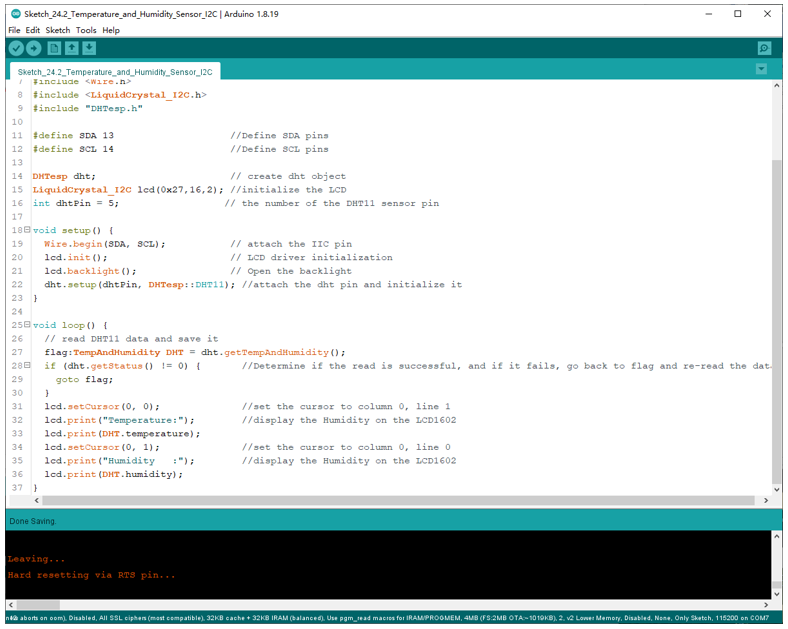This screenshot has width=788, height=629.
Task: Create a new sketch with New icon
Action: 54,48
